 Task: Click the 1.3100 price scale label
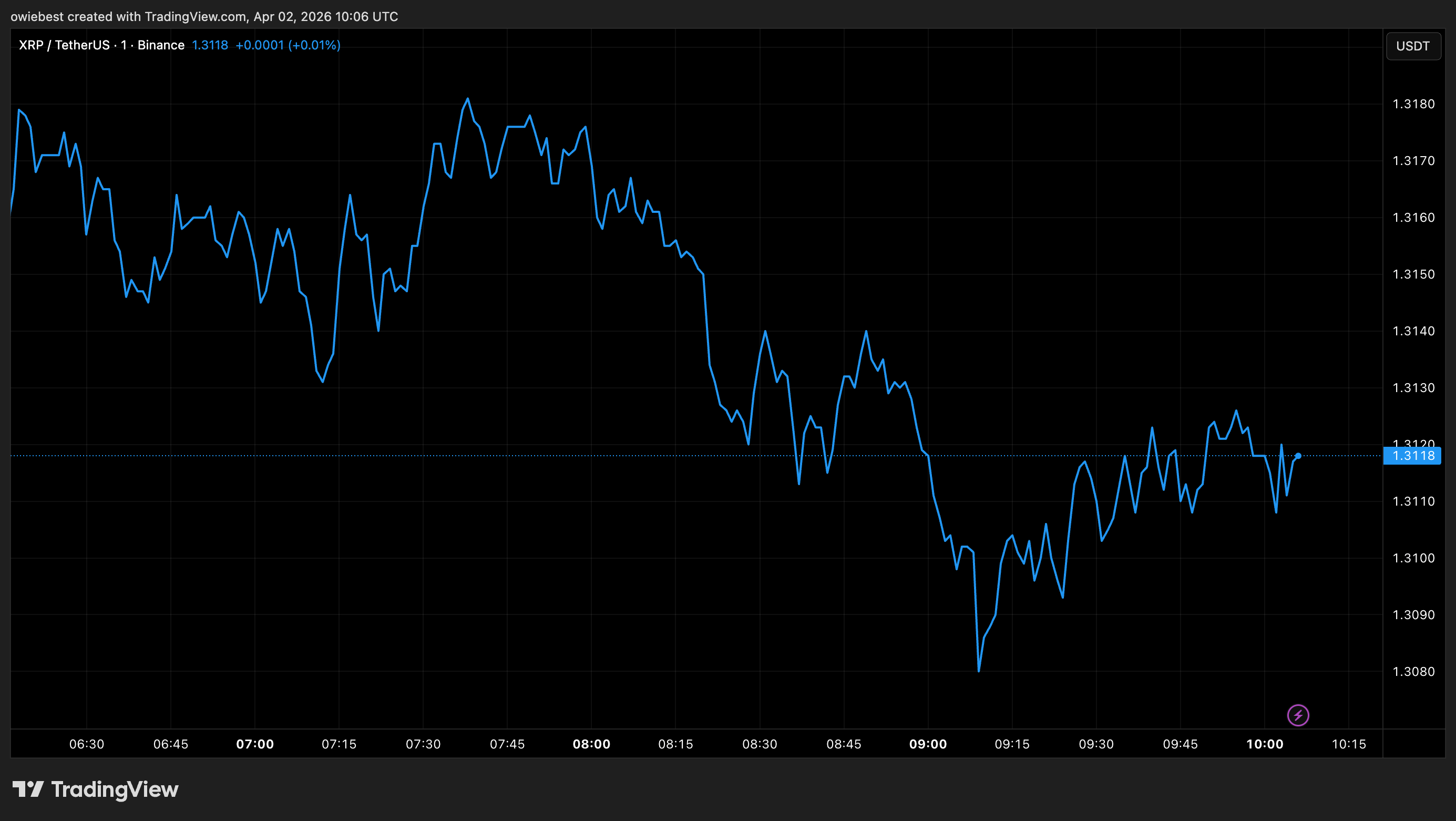click(x=1413, y=558)
